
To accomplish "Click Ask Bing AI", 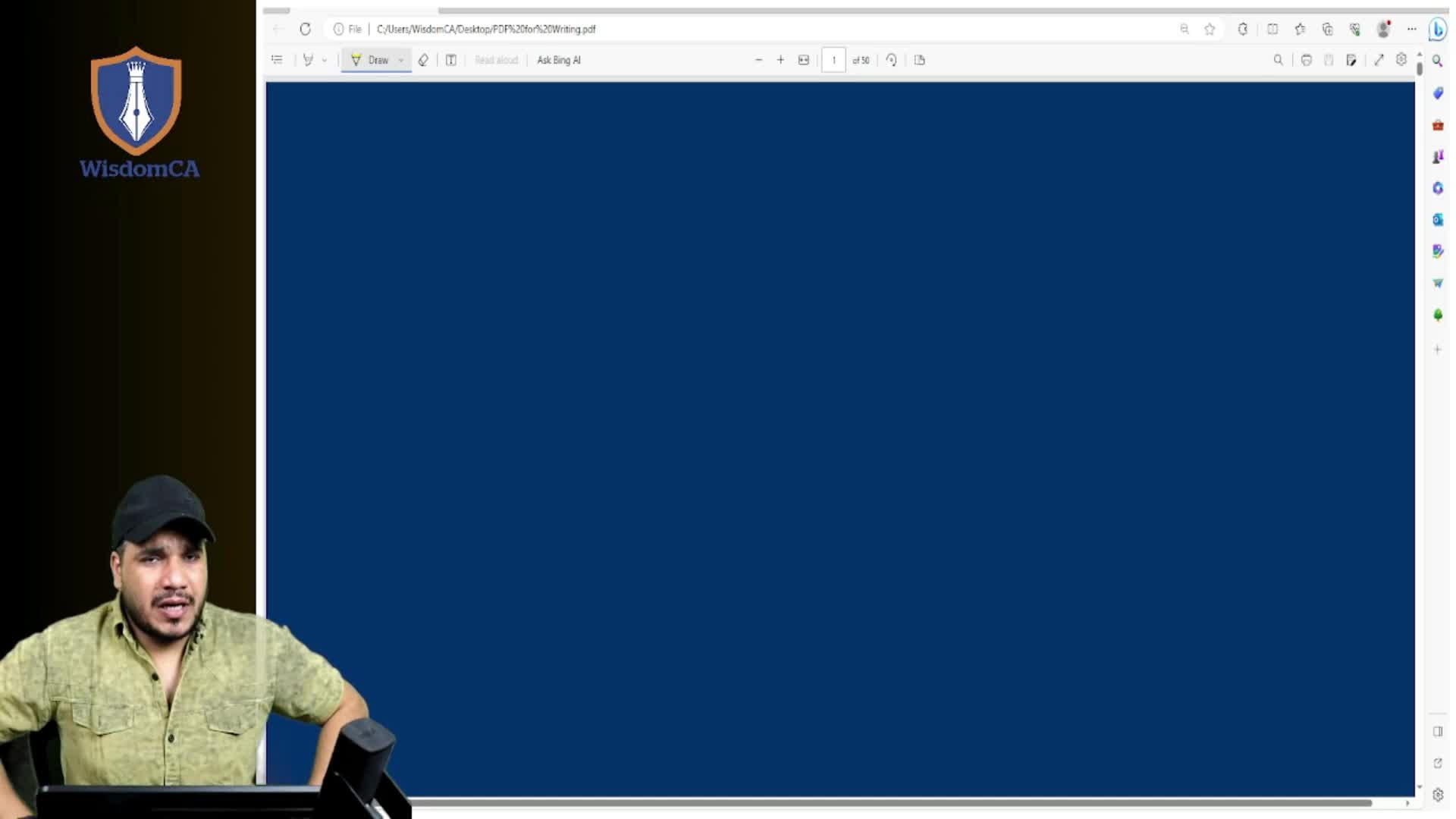I will [559, 60].
